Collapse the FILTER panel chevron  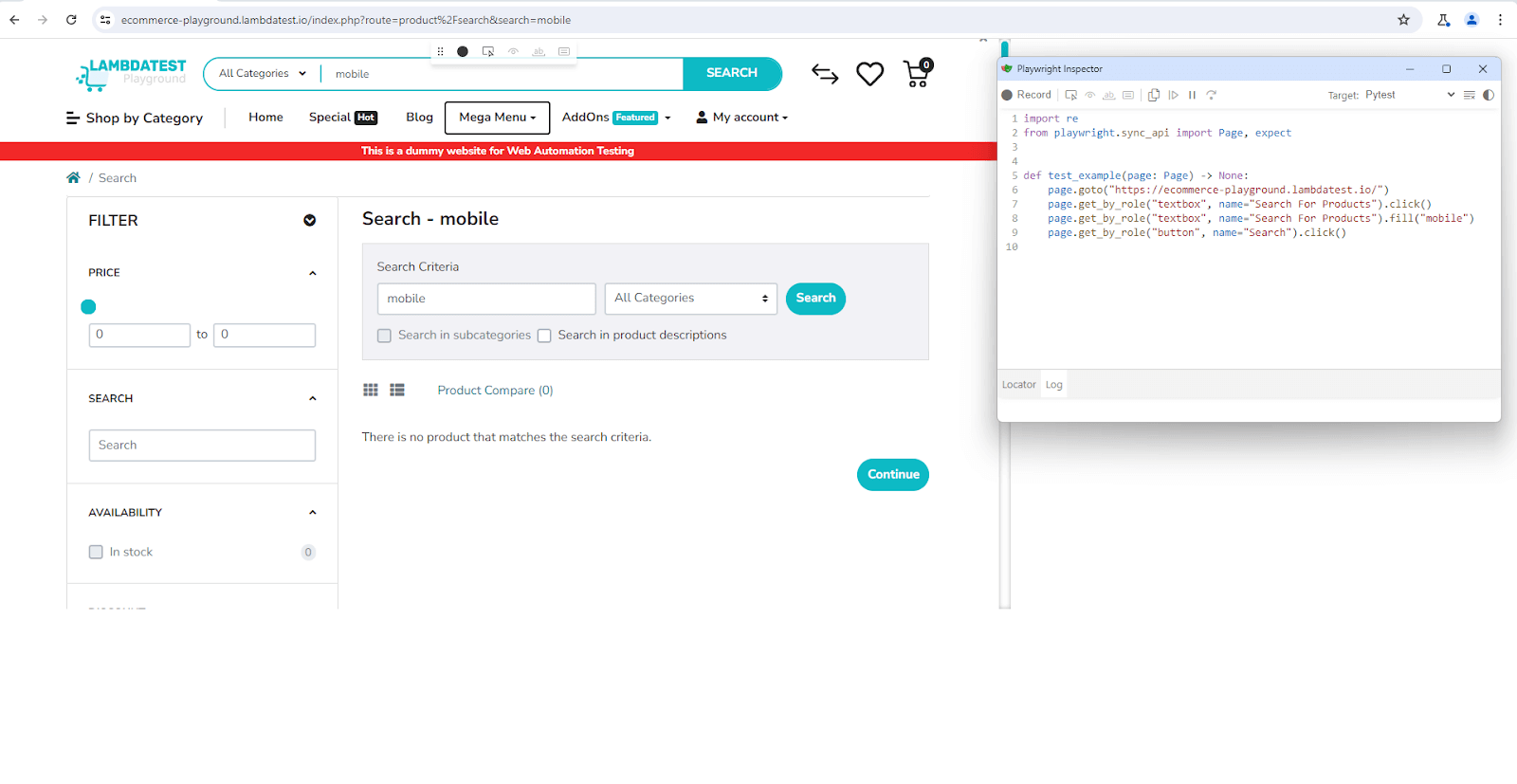coord(309,220)
